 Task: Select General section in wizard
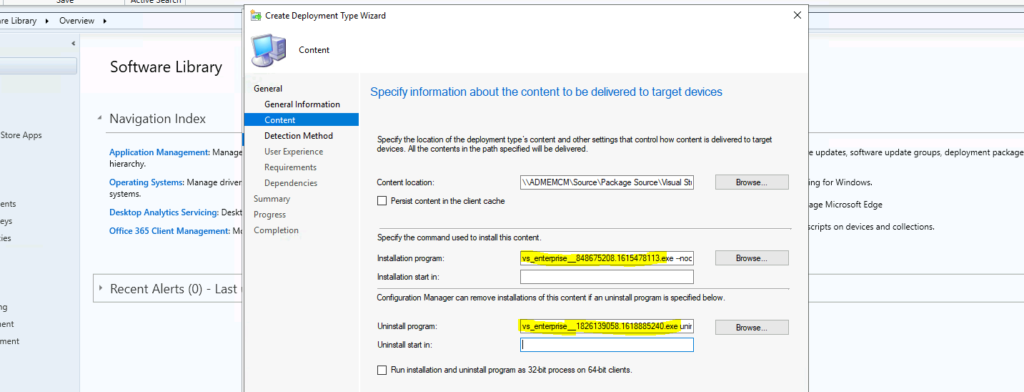click(268, 89)
